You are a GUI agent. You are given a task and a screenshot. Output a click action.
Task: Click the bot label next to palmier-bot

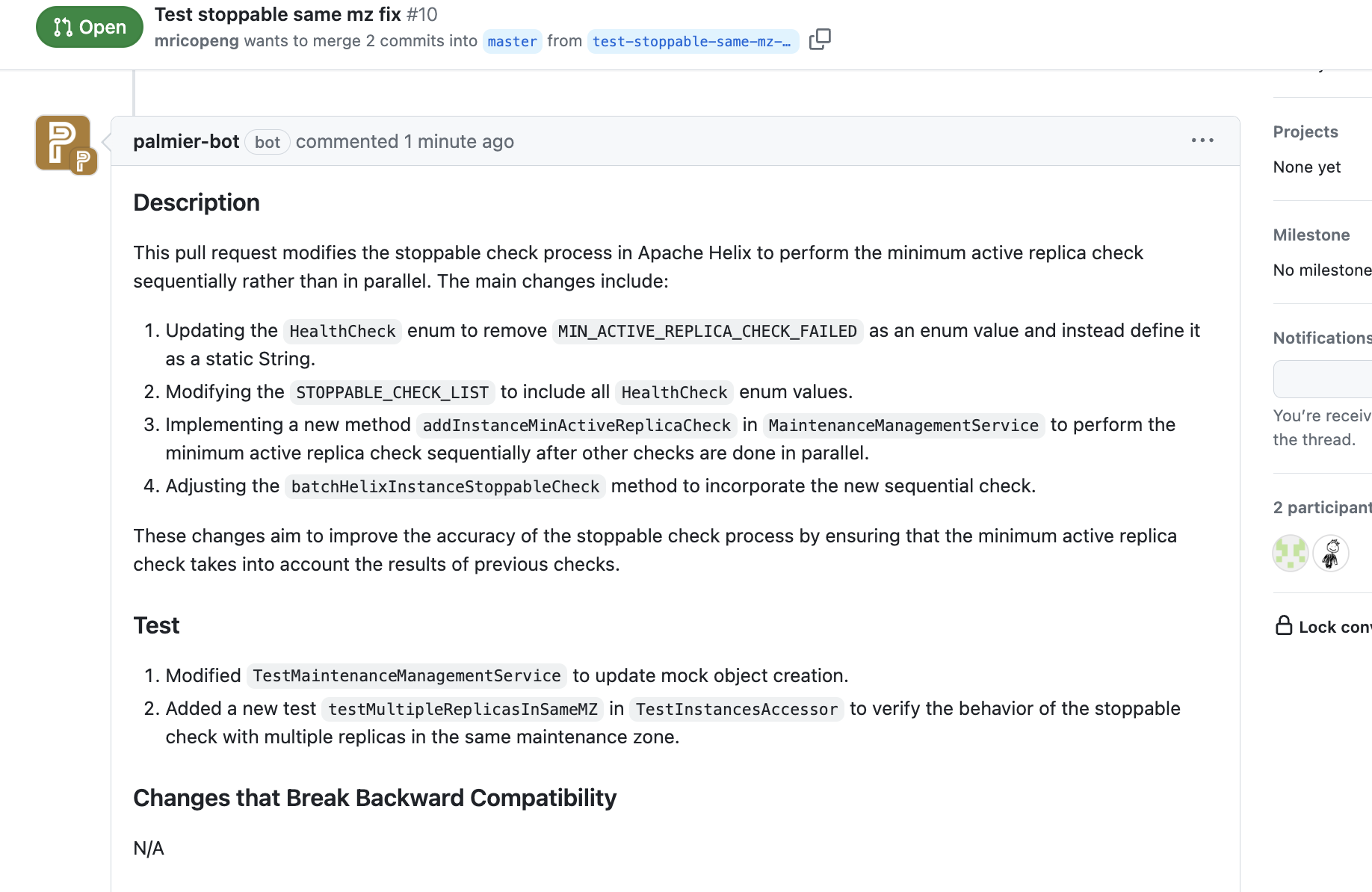(x=267, y=142)
